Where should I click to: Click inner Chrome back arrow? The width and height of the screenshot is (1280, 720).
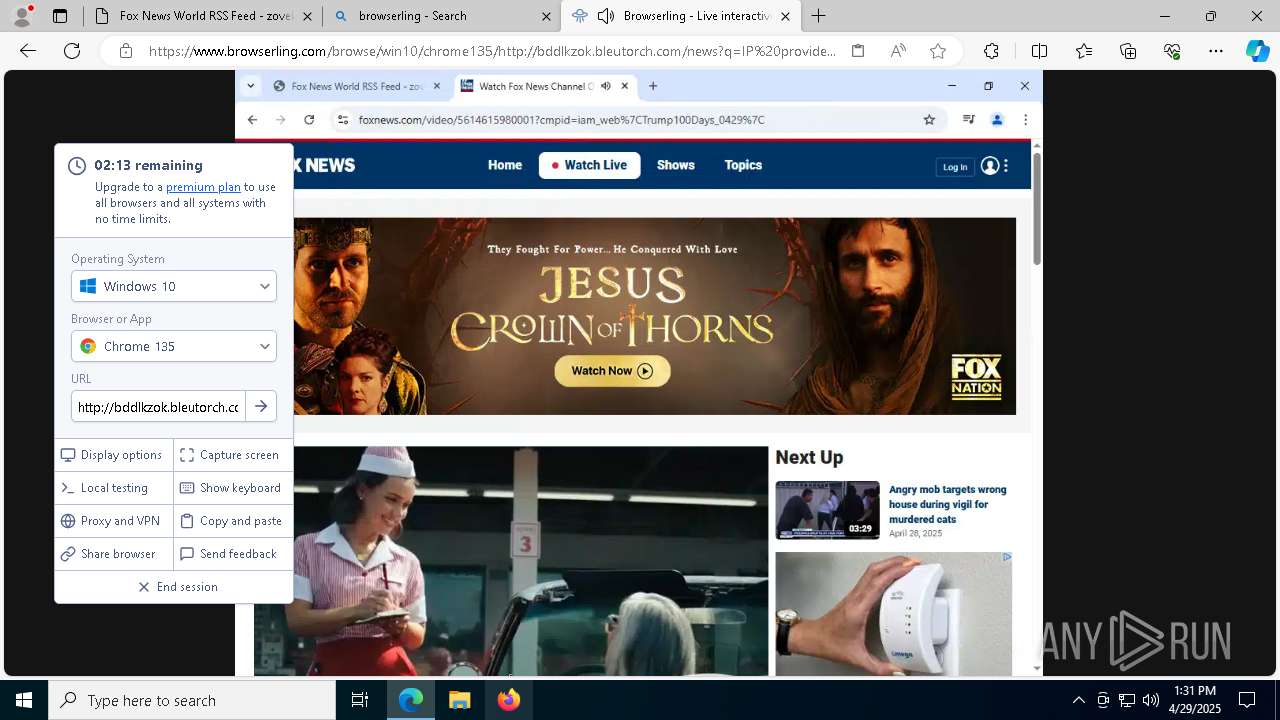[252, 120]
